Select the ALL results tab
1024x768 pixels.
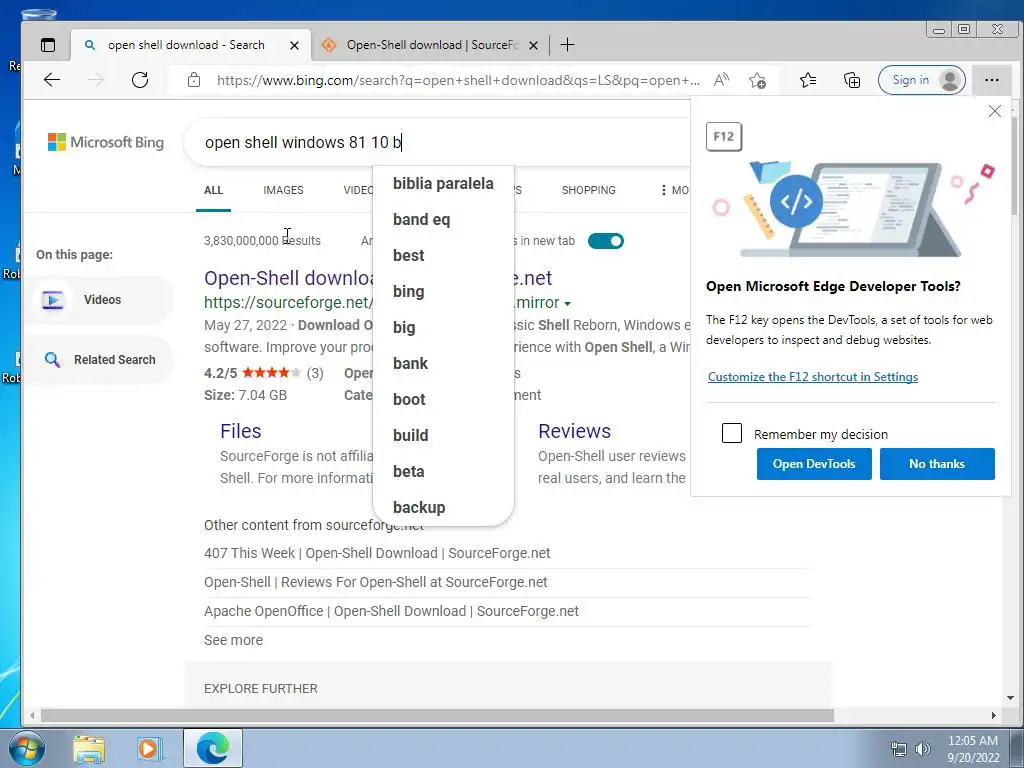tap(214, 190)
